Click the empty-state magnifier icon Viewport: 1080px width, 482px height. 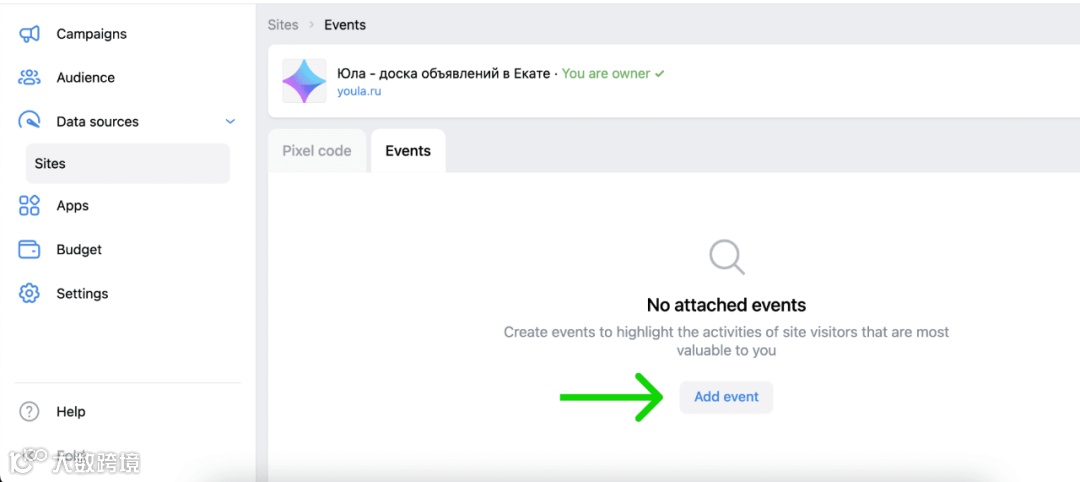(726, 257)
